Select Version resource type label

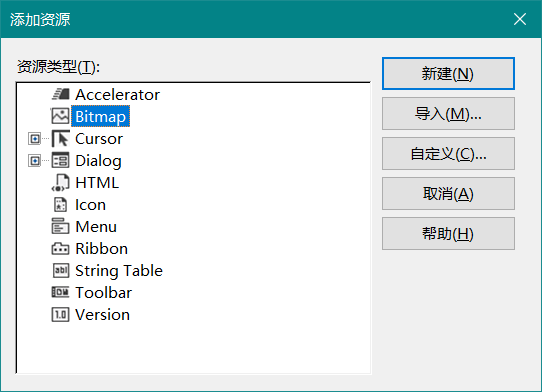pos(102,315)
